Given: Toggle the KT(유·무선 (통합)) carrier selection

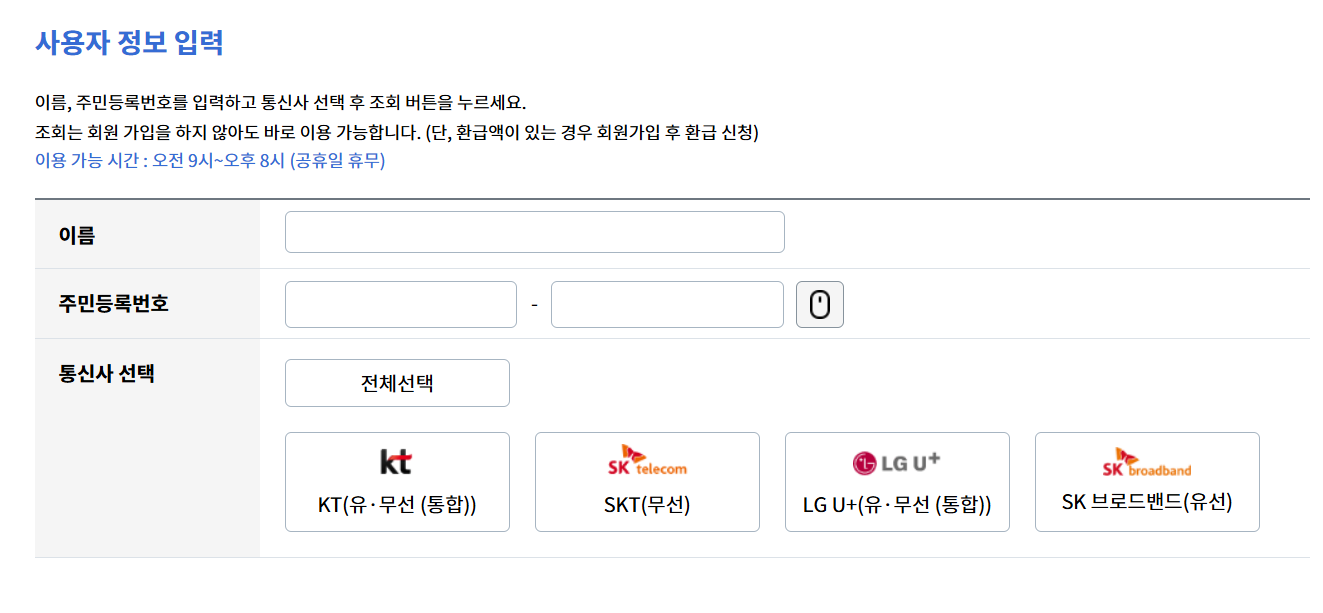Looking at the screenshot, I should point(397,481).
